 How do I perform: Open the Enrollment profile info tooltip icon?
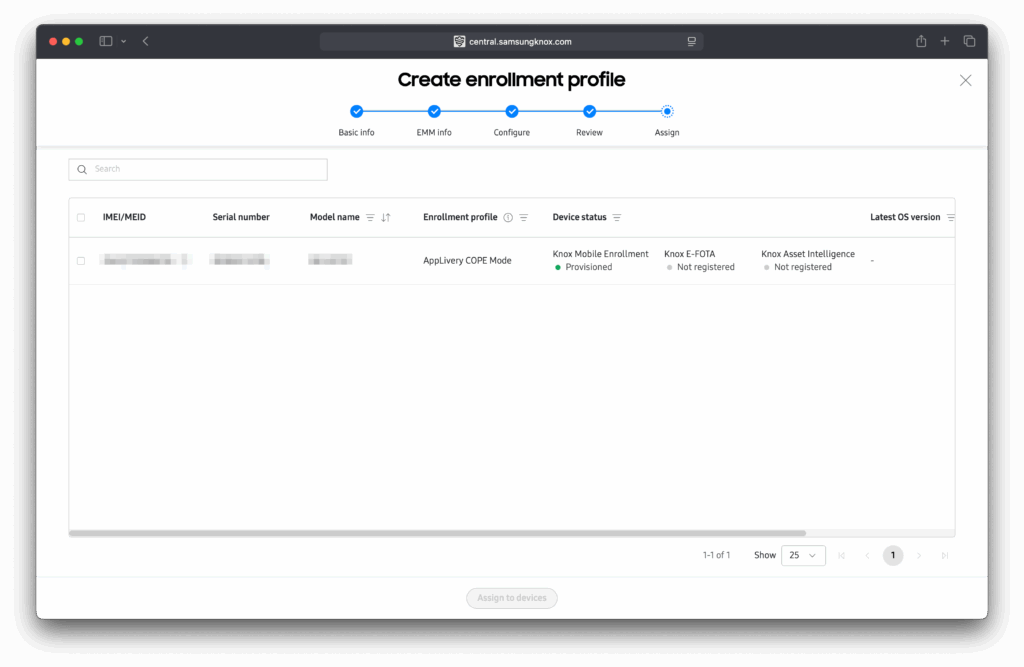pos(508,218)
